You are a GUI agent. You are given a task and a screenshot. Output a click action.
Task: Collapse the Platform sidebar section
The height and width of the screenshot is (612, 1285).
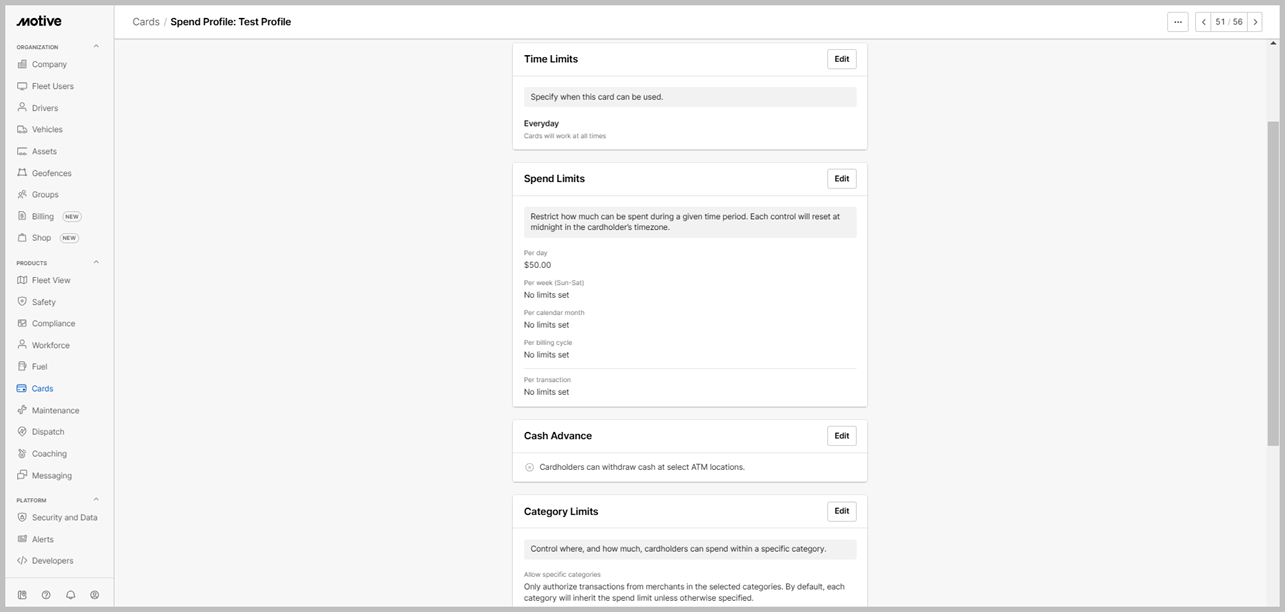[x=96, y=500]
